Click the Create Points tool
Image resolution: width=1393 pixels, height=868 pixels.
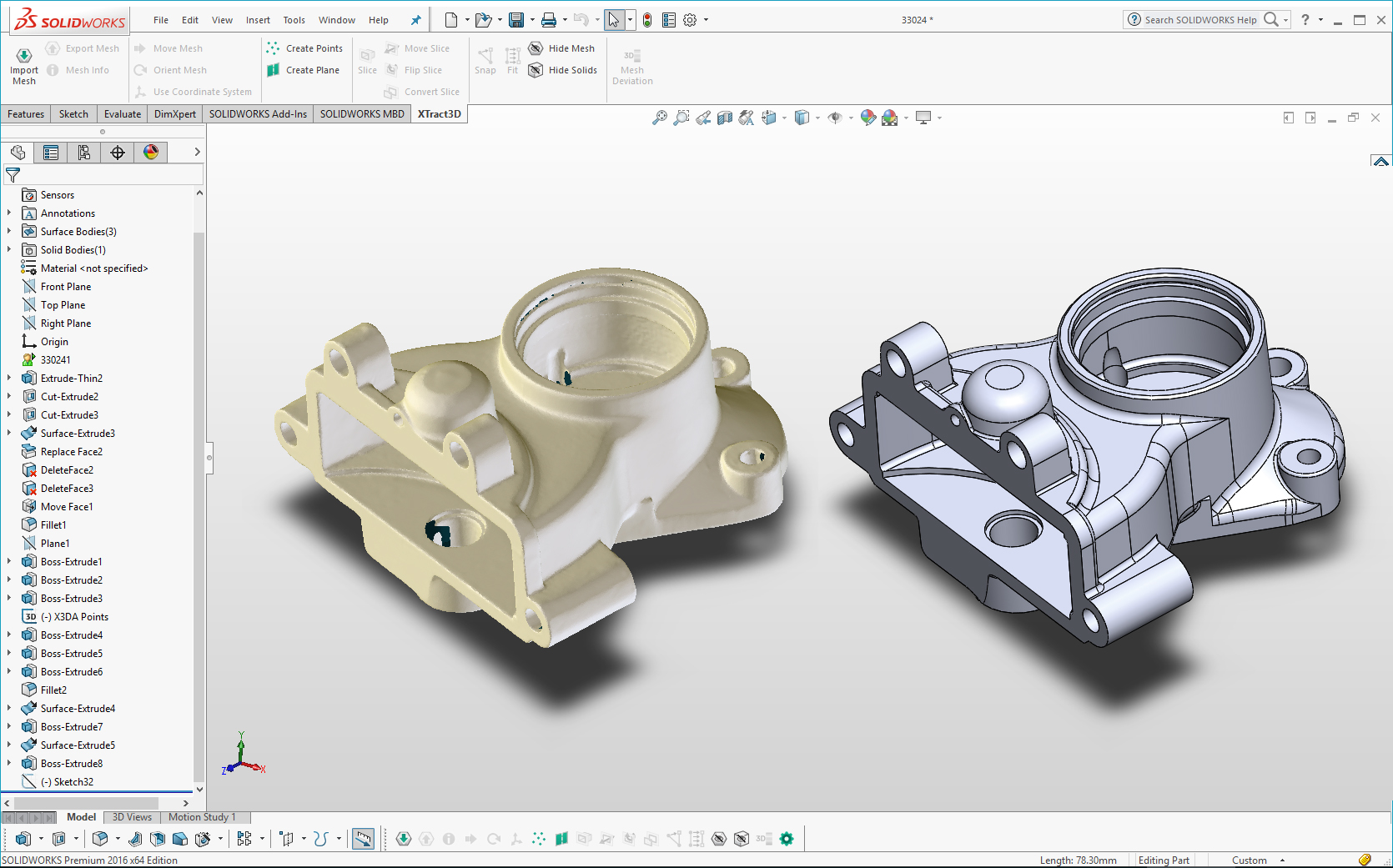tap(304, 48)
